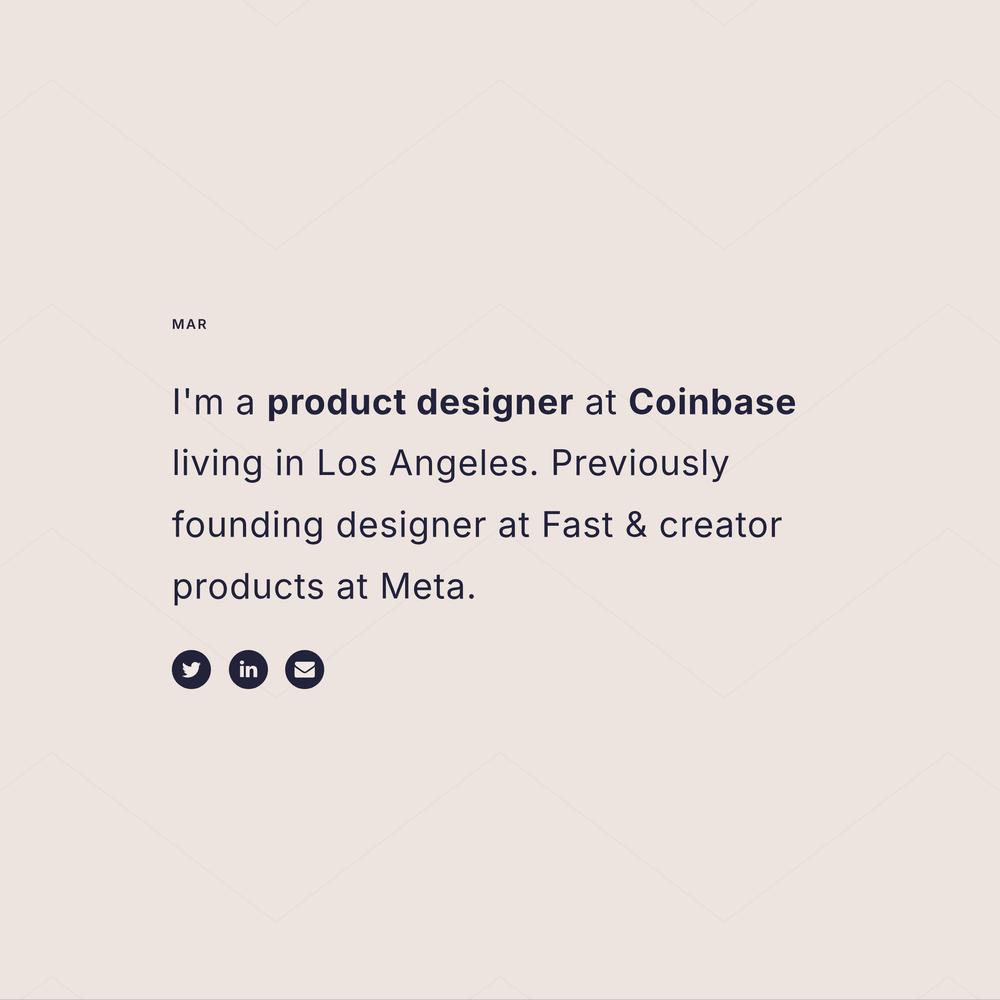Click the email envelope icon
1000x1000 pixels.
click(305, 670)
